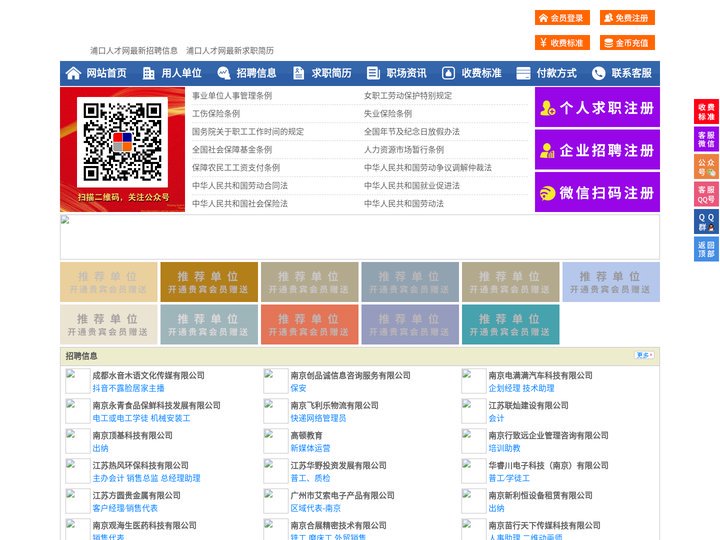Click logo thumbnail beside 高顿教育
720x540 pixels.
tap(276, 441)
